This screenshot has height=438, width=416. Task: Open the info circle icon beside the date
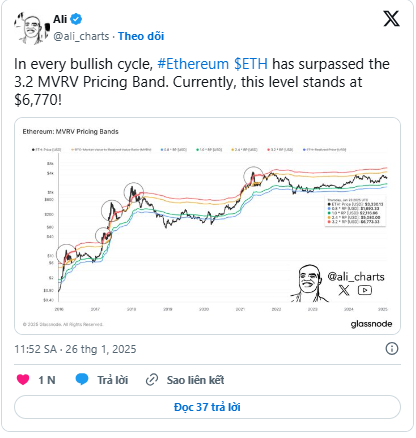point(392,349)
